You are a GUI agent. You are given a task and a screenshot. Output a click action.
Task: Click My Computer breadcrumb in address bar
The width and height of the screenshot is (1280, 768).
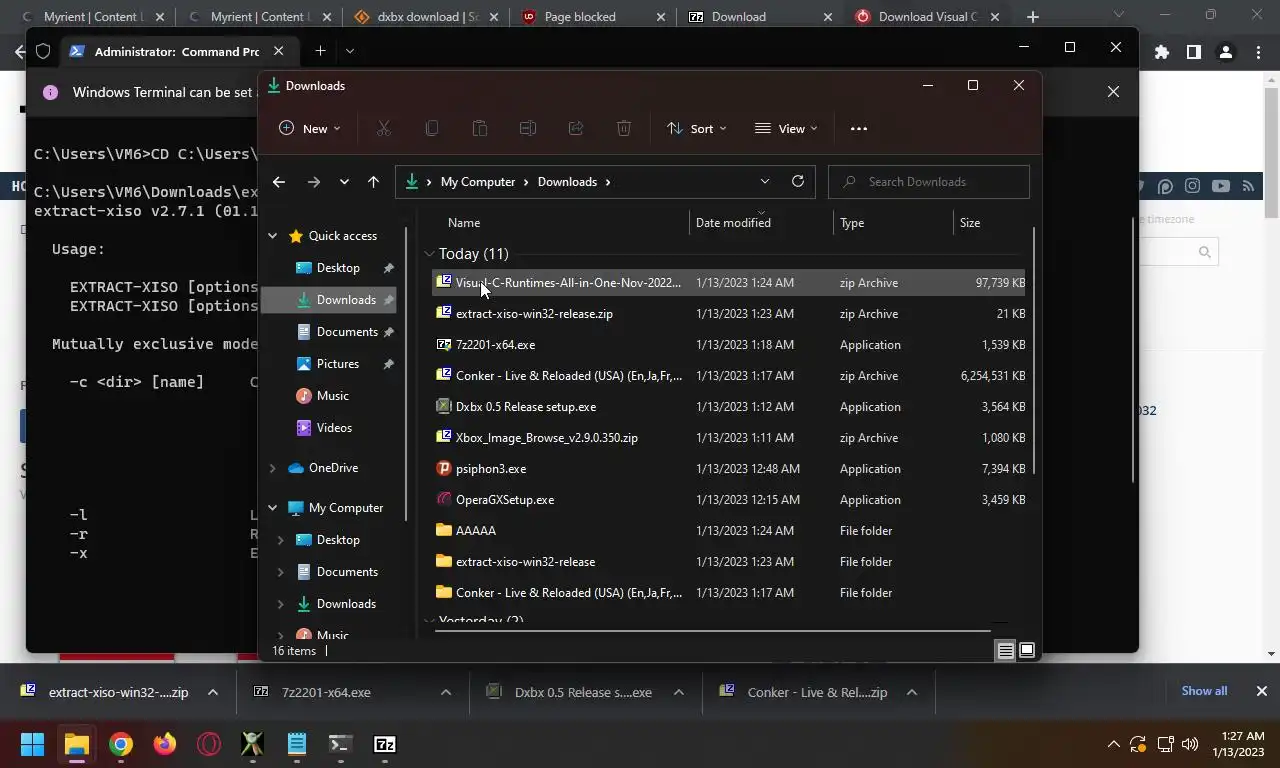pyautogui.click(x=478, y=182)
